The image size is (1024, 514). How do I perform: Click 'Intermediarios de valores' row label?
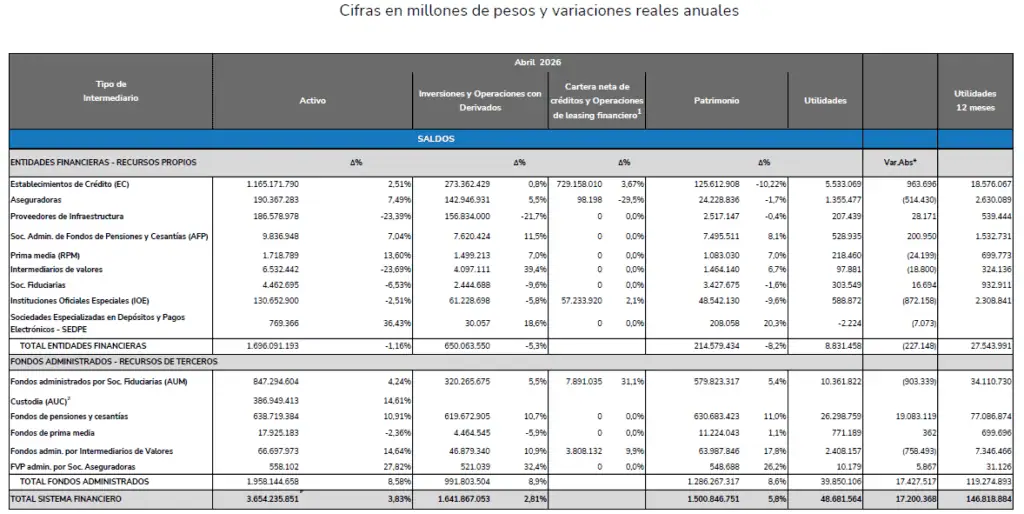(x=56, y=269)
